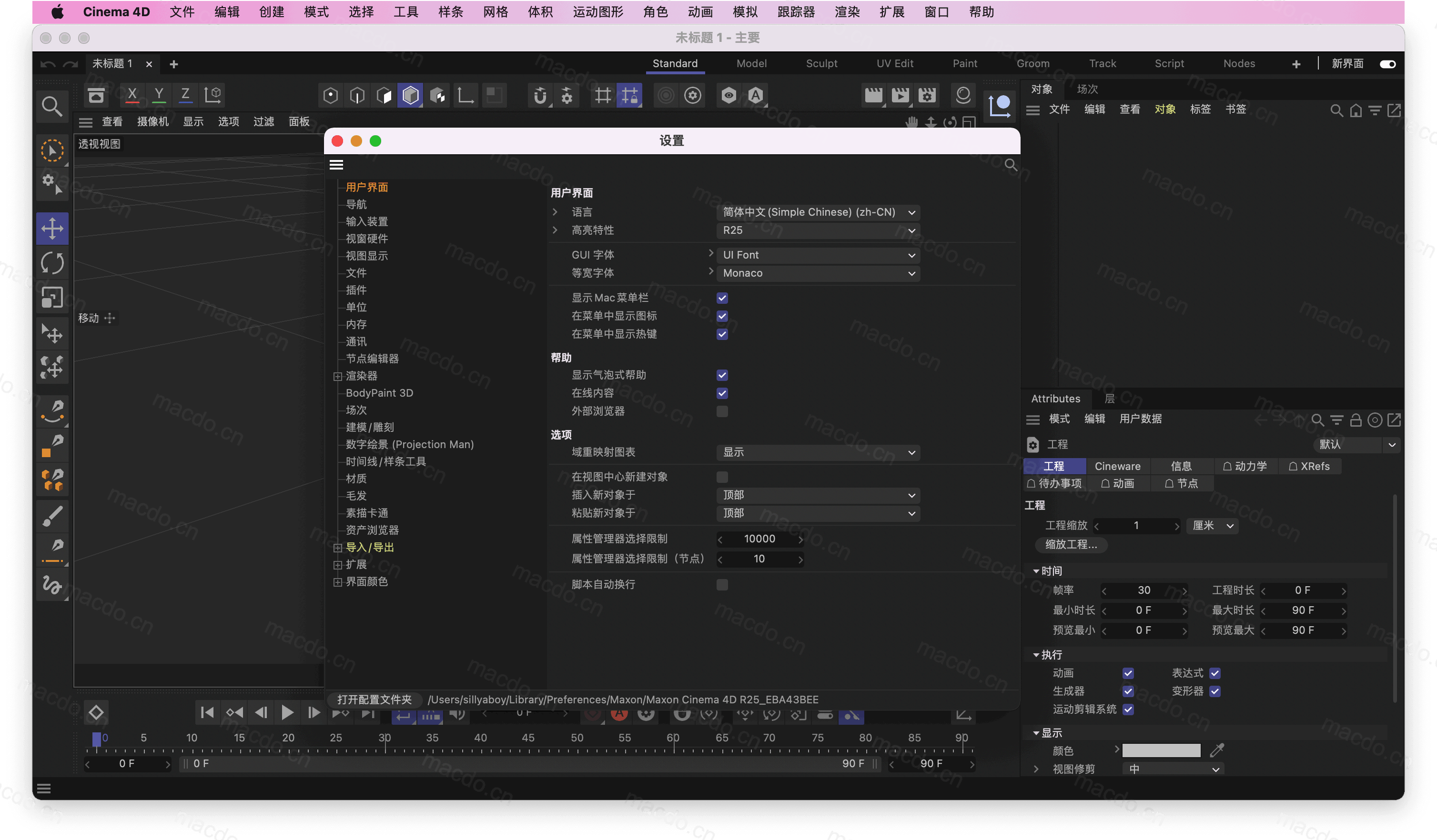Expand the 导入/导出 settings section

[338, 547]
